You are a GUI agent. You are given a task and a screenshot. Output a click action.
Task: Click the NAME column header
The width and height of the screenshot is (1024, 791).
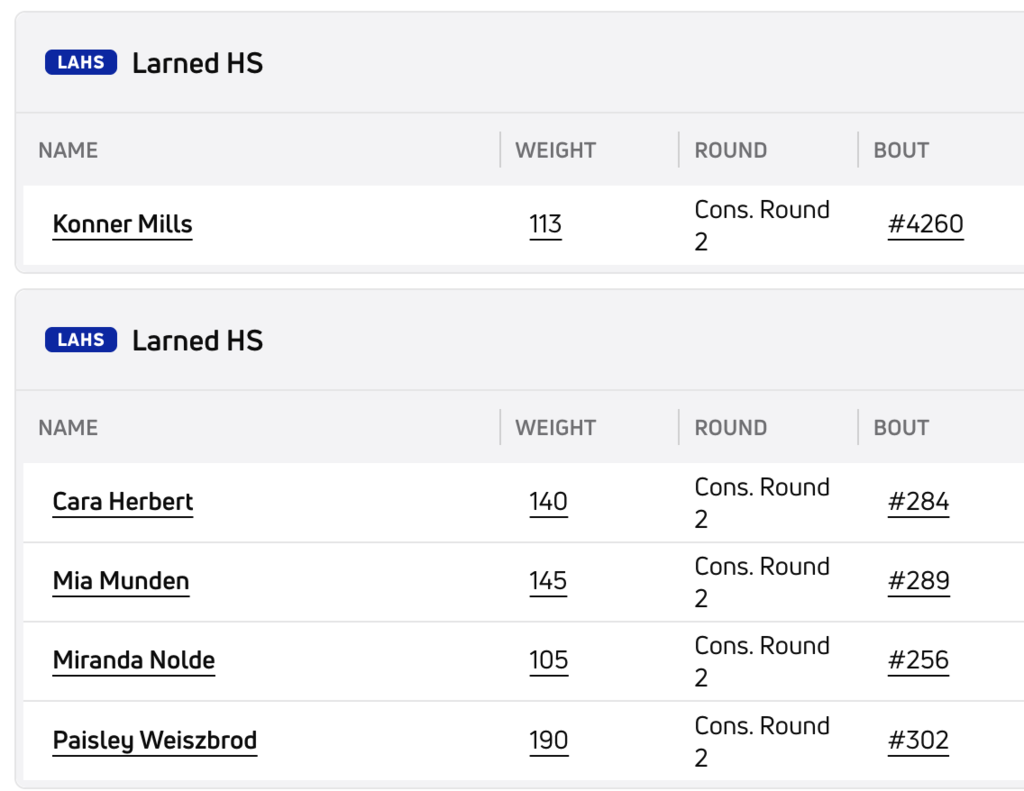pos(66,150)
